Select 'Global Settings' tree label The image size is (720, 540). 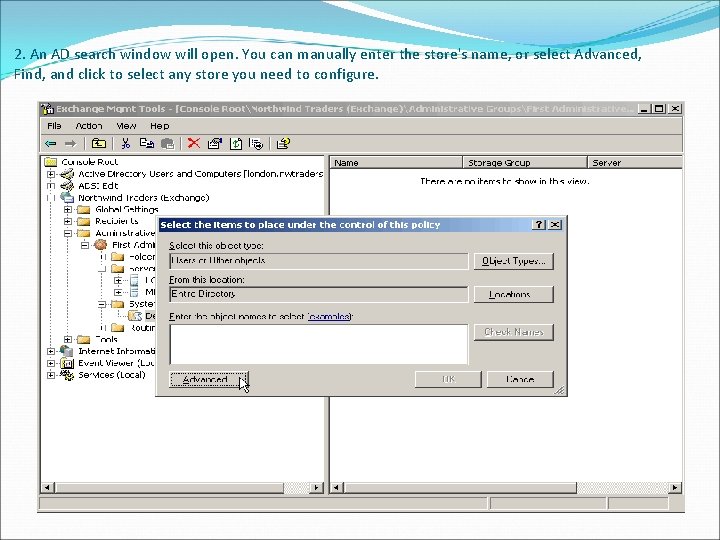[x=127, y=209]
